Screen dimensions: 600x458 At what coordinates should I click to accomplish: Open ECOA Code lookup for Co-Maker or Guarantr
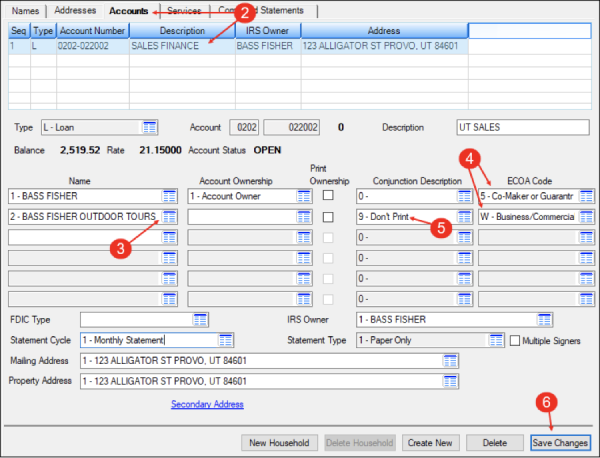click(586, 196)
